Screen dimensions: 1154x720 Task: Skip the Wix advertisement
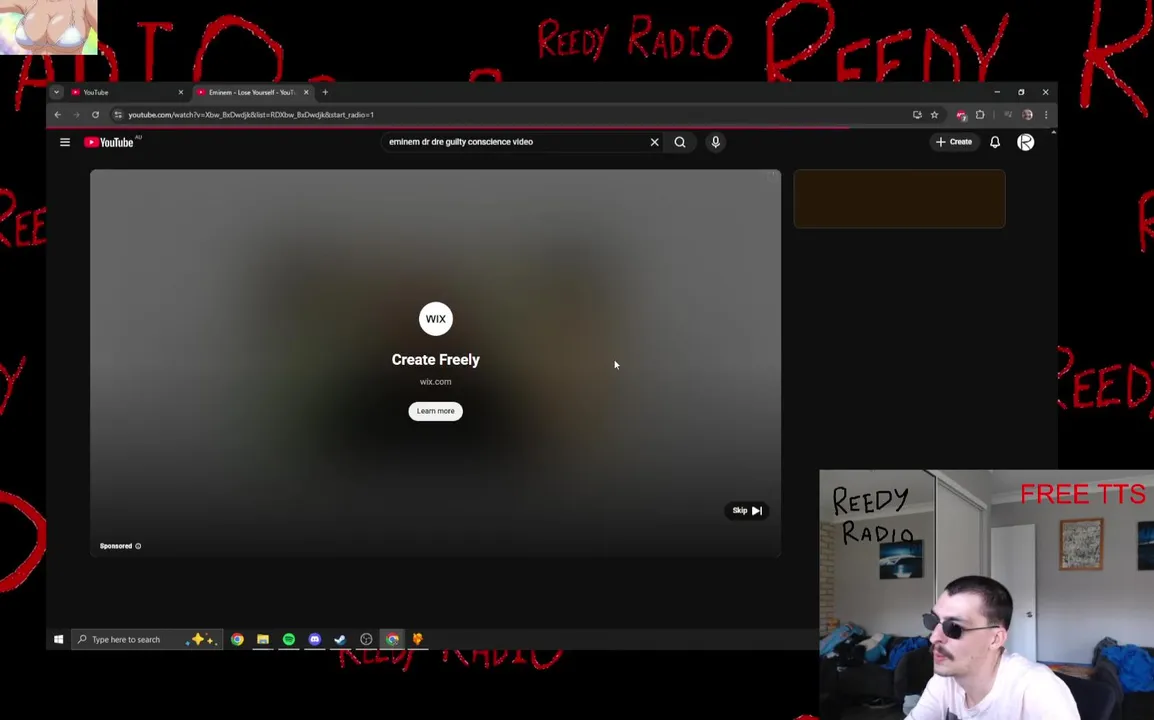(746, 510)
